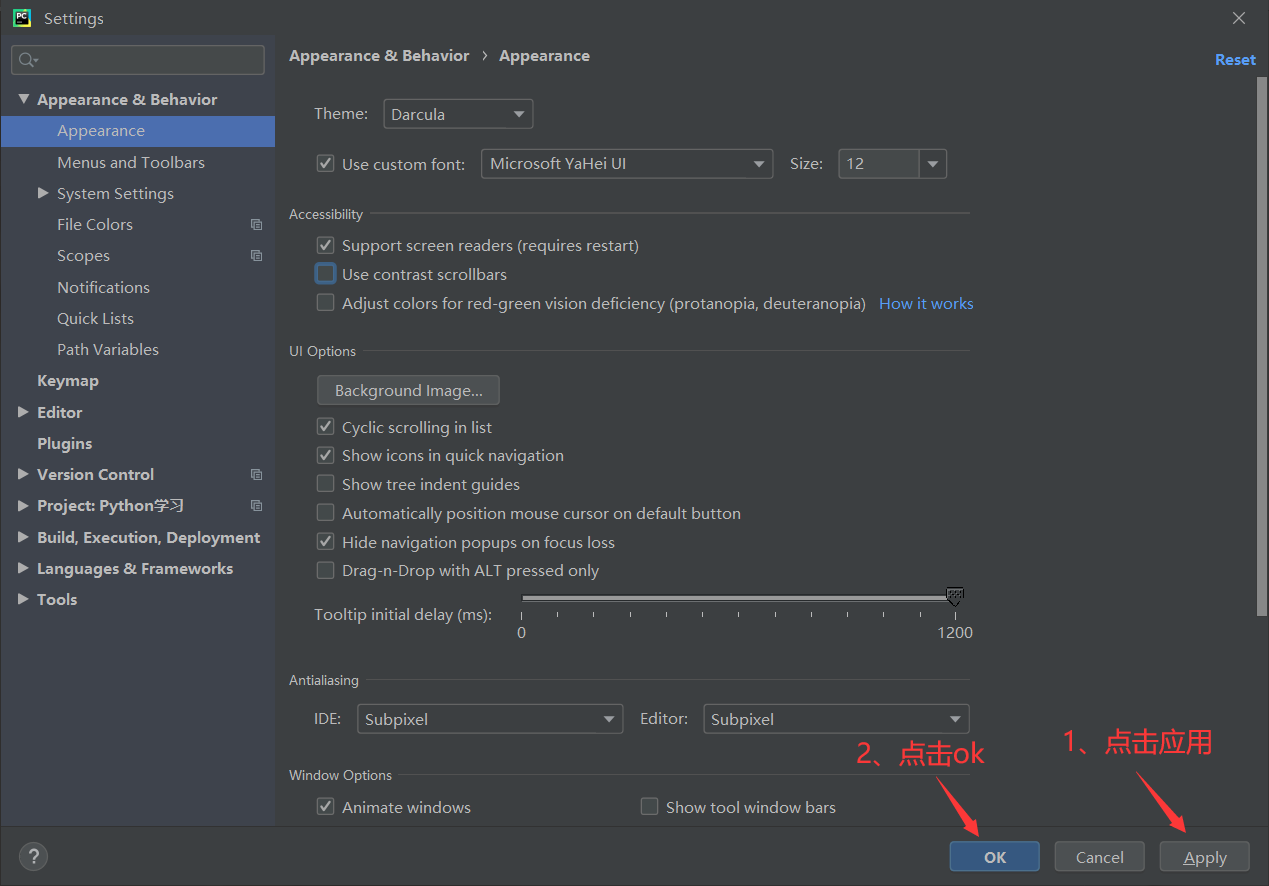Enable Drag-n-Drop with ALT pressed only
Screen dimensions: 1269x886
click(x=325, y=570)
